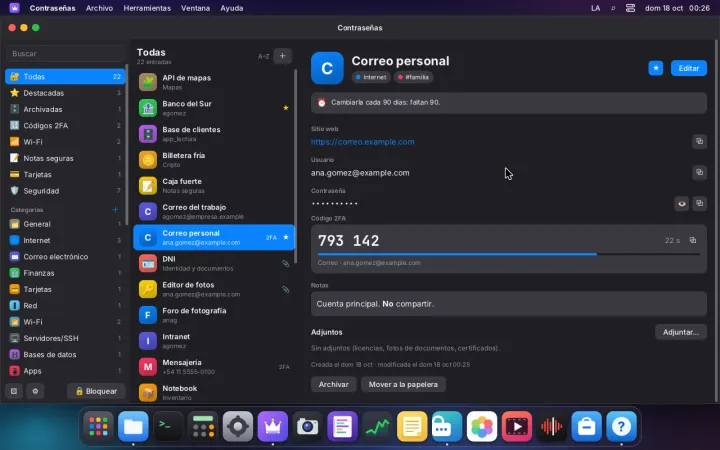Open the Help question mark dock icon
The height and width of the screenshot is (450, 720).
click(621, 426)
